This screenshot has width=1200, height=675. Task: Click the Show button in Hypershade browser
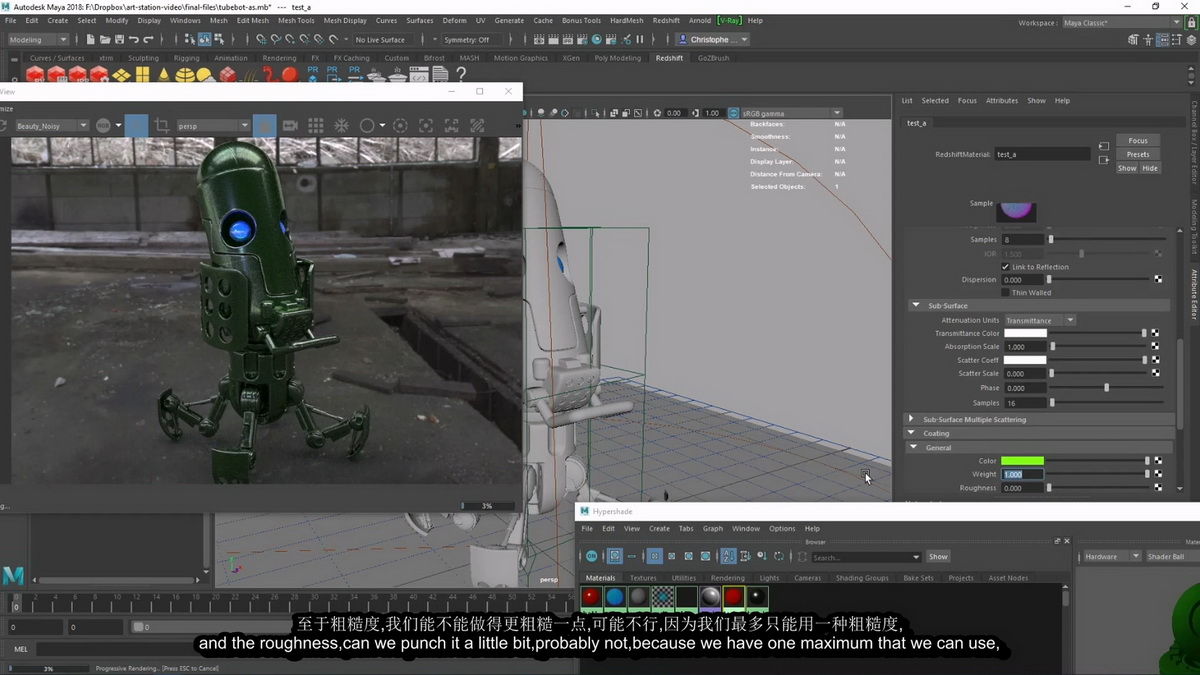tap(938, 556)
